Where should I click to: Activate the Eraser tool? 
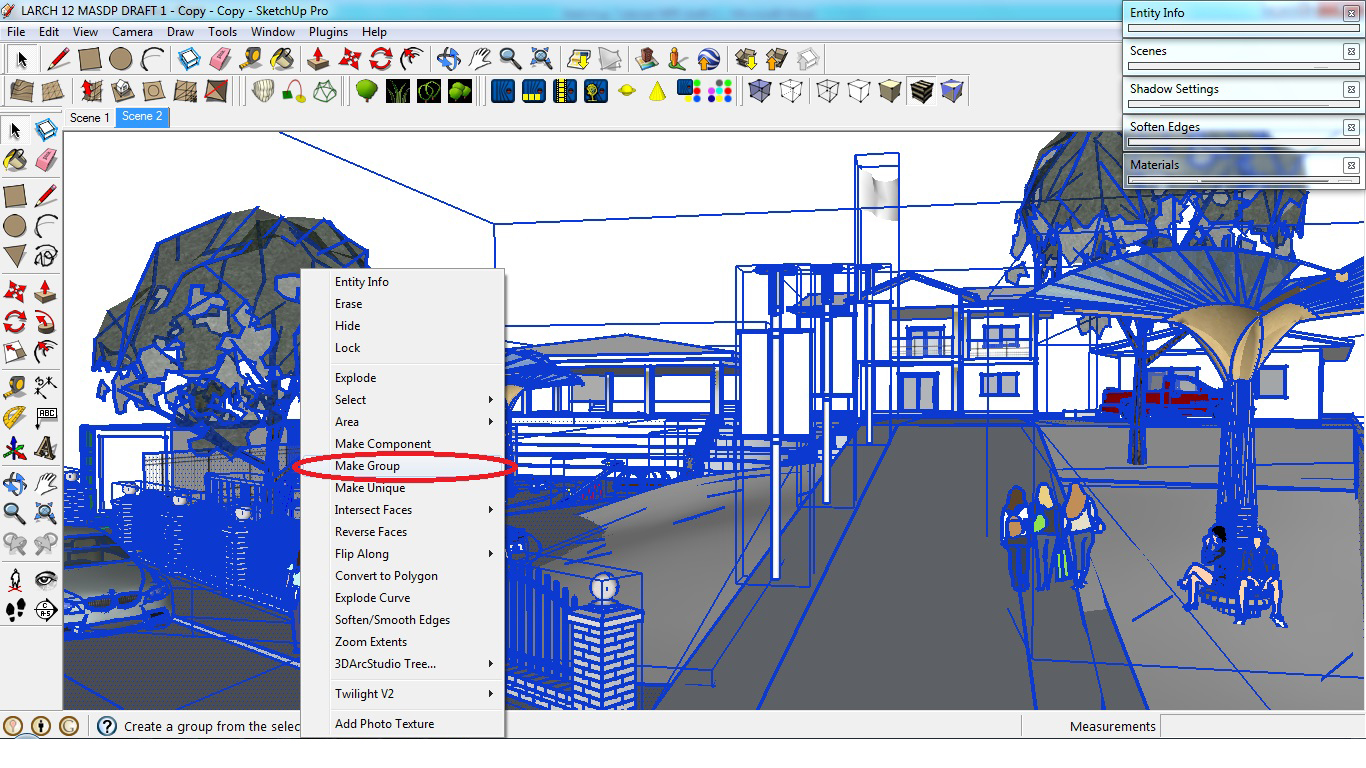(48, 160)
